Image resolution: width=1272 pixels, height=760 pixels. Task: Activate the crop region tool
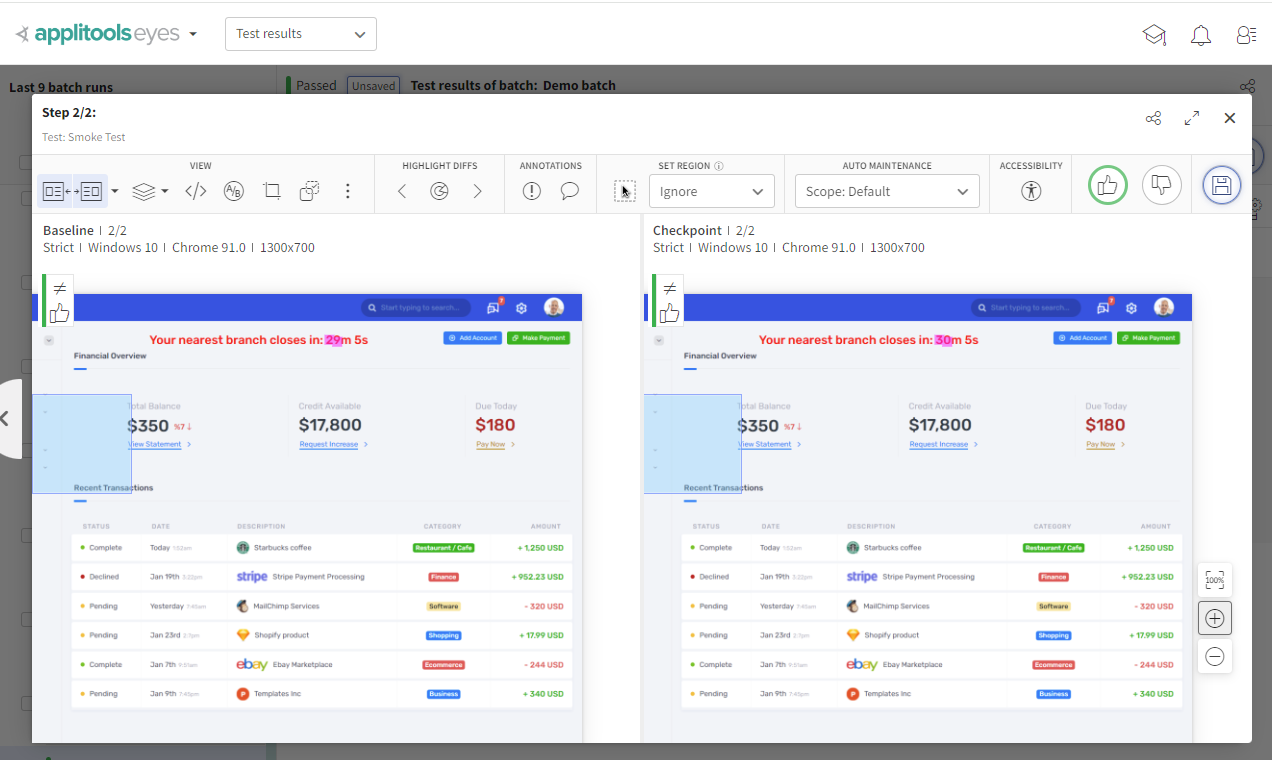coord(271,190)
